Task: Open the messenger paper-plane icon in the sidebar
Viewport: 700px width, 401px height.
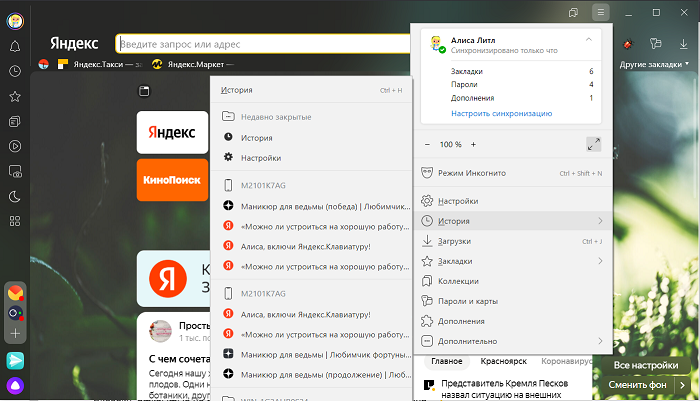Action: (x=15, y=361)
